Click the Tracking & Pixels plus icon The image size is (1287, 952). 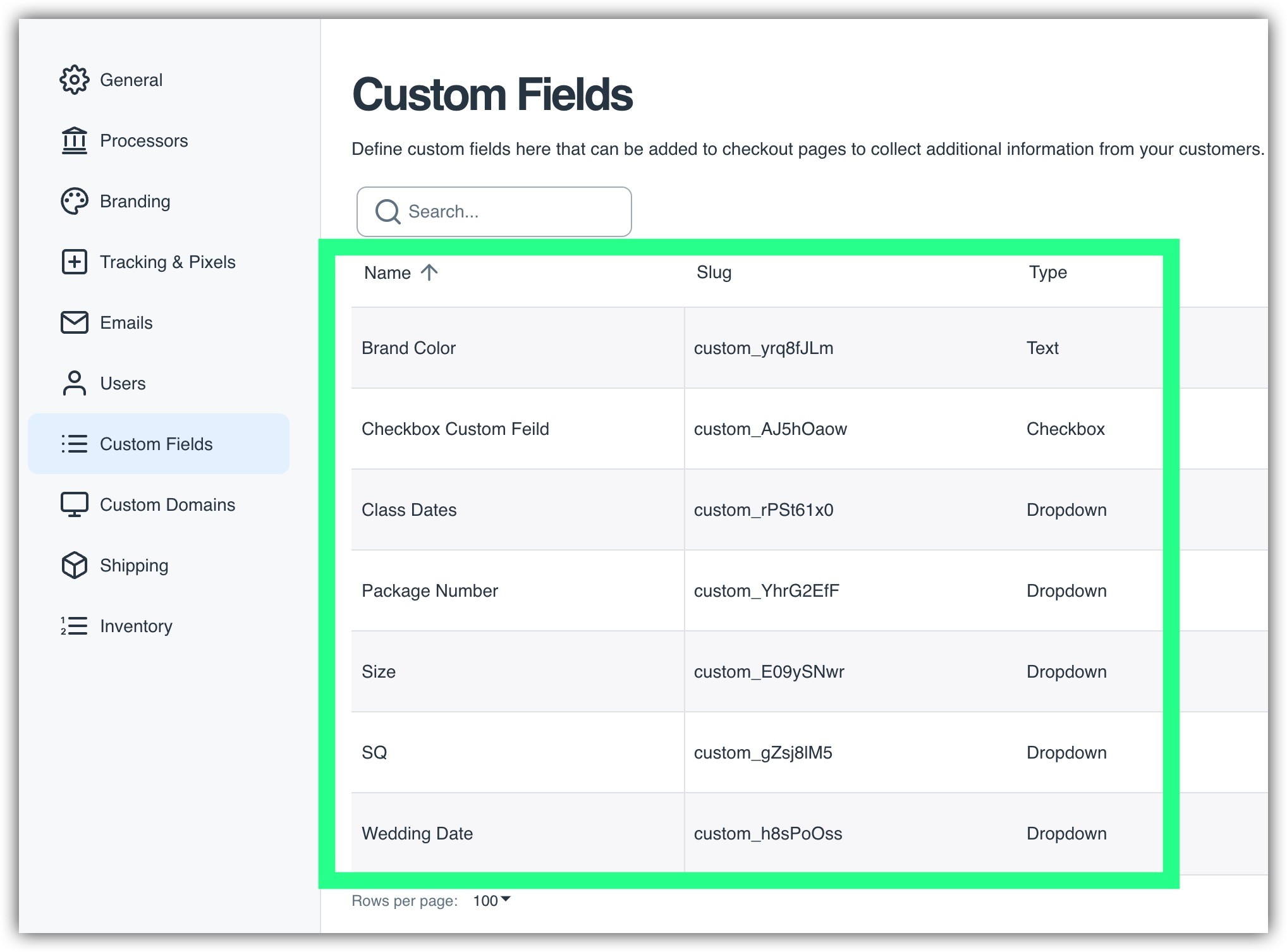tap(74, 262)
